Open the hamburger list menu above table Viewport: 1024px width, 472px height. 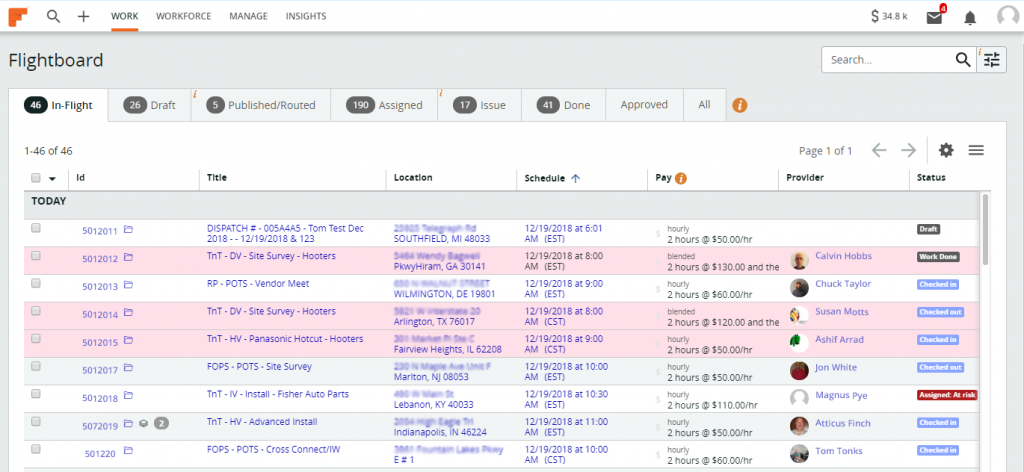[976, 150]
